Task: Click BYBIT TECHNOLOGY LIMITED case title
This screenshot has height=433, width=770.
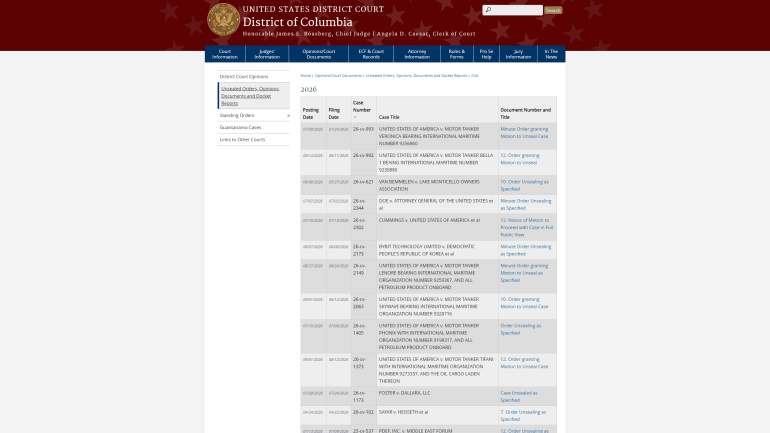Action: (x=427, y=250)
